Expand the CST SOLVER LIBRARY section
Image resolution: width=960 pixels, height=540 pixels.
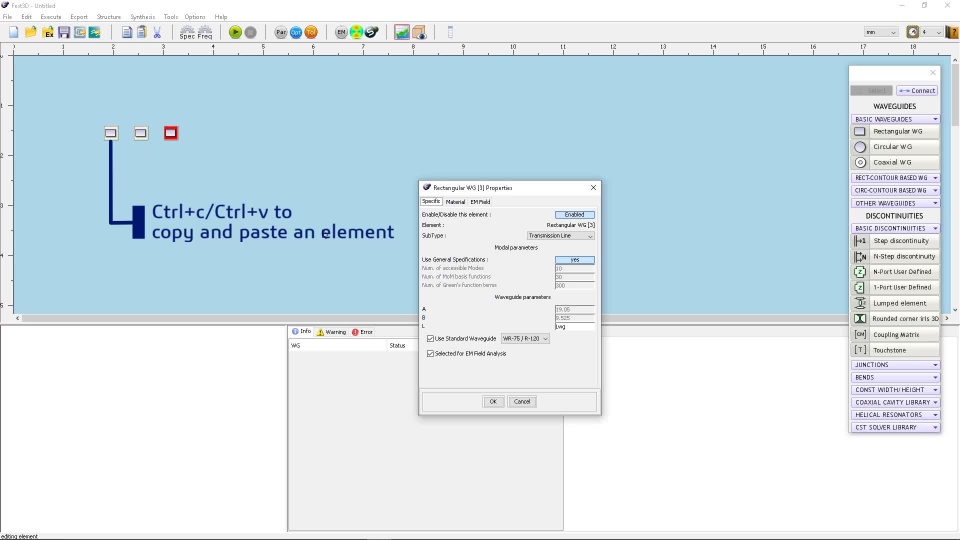895,427
